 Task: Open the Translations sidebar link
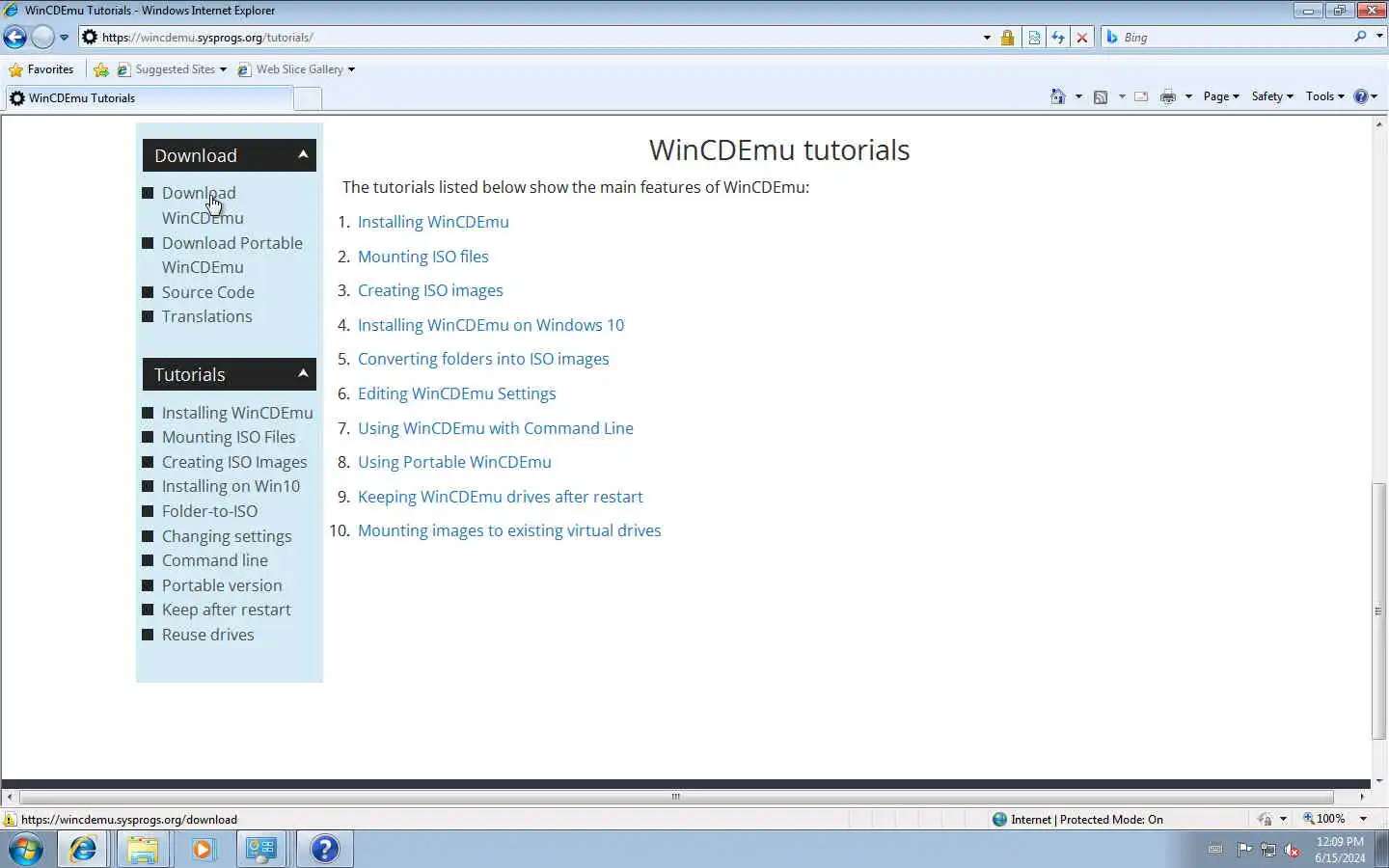[207, 316]
